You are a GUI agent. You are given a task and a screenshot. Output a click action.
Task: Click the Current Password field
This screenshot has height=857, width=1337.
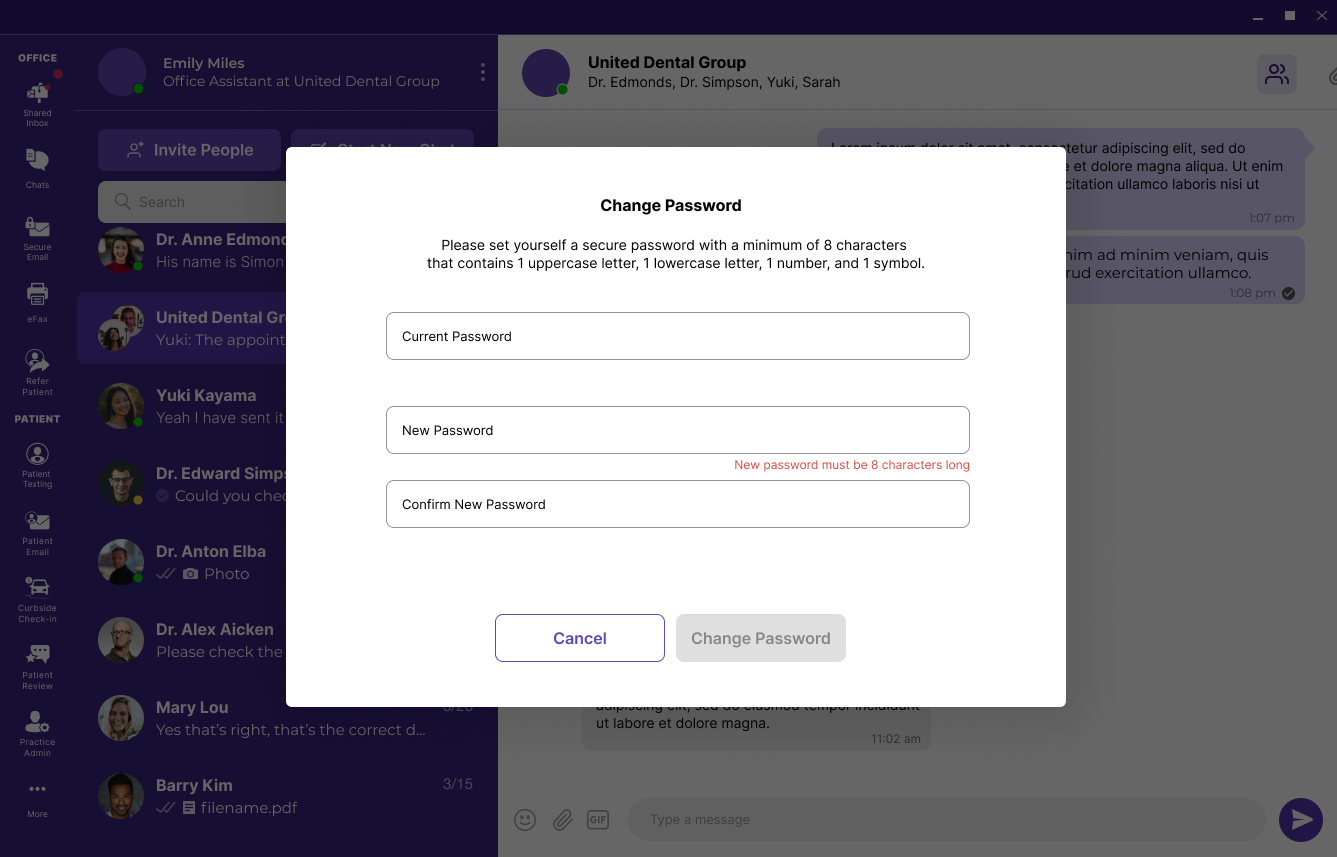677,336
